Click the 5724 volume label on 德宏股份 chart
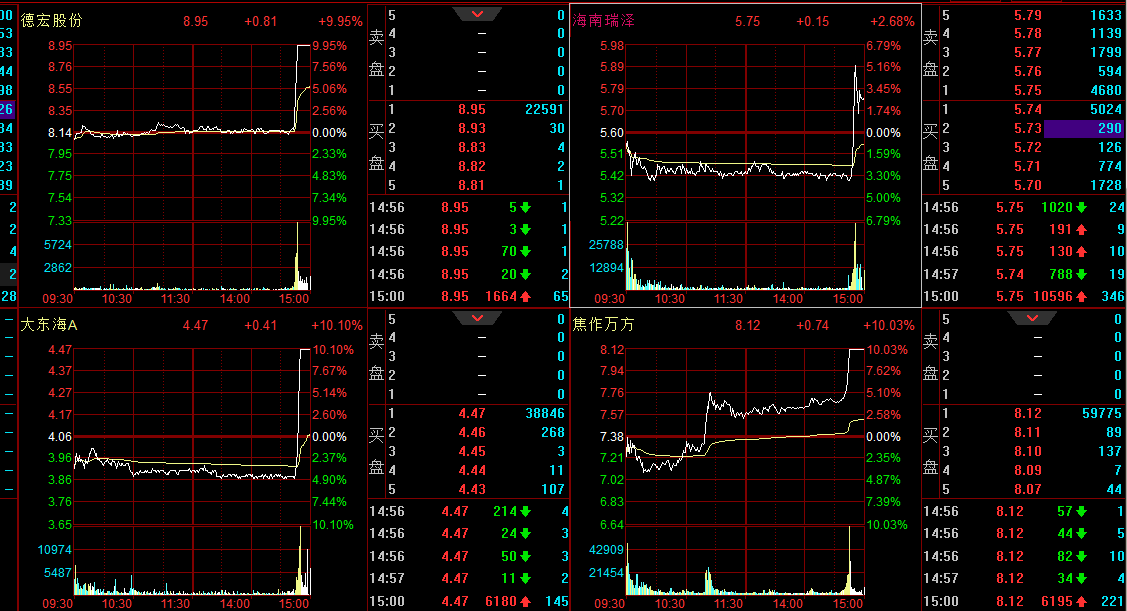1127x611 pixels. (x=58, y=245)
